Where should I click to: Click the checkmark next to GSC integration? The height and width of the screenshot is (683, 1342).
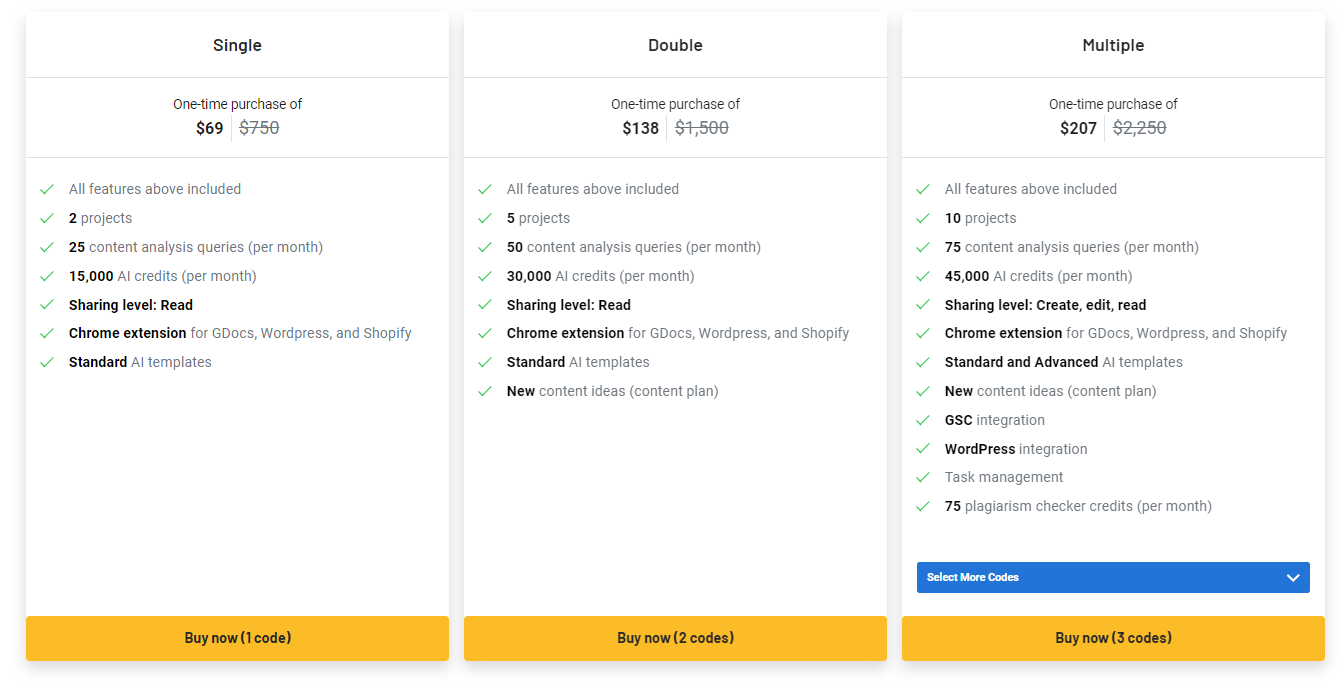(923, 420)
